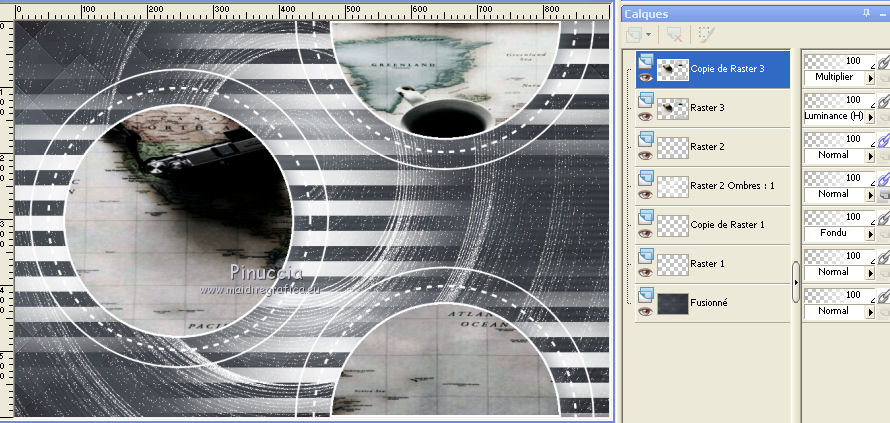Open Raster 1 Normal blend mode arrow
The width and height of the screenshot is (890, 423).
click(870, 273)
